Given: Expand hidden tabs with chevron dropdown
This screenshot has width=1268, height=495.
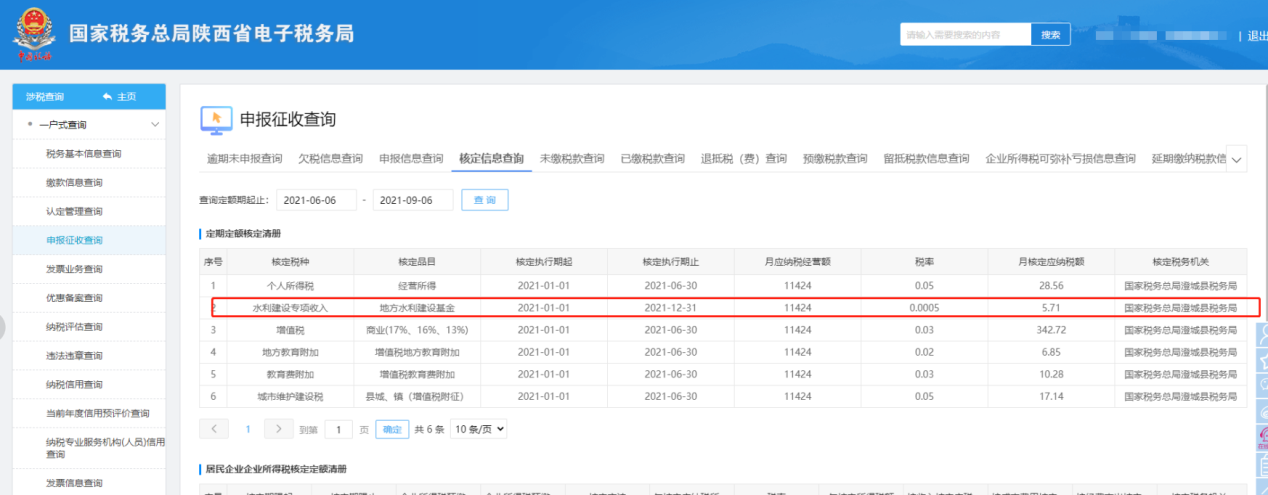Looking at the screenshot, I should pos(1237,160).
